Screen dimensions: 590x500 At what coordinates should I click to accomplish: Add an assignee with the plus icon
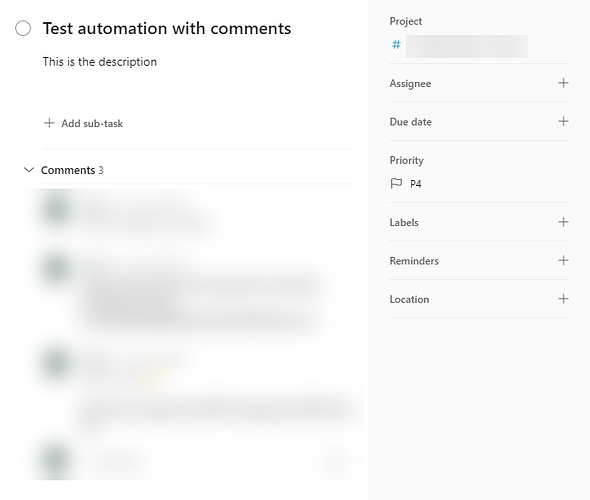(563, 83)
